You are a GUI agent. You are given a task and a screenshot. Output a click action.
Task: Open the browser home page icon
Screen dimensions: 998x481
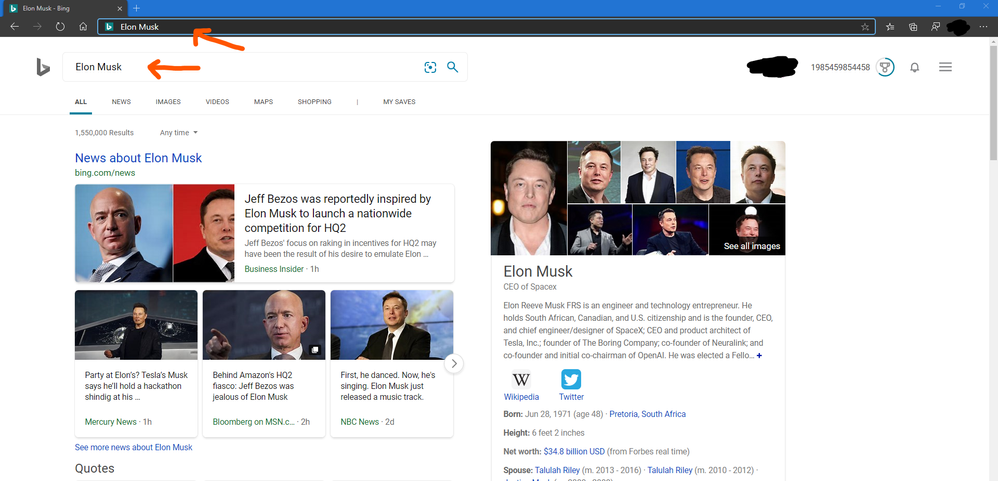pos(83,27)
